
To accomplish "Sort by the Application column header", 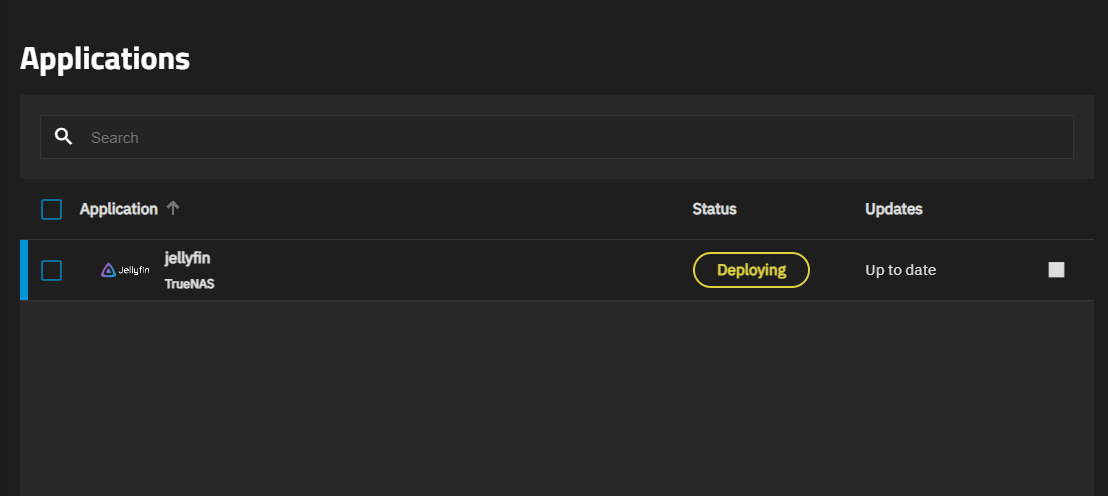I will [x=119, y=209].
